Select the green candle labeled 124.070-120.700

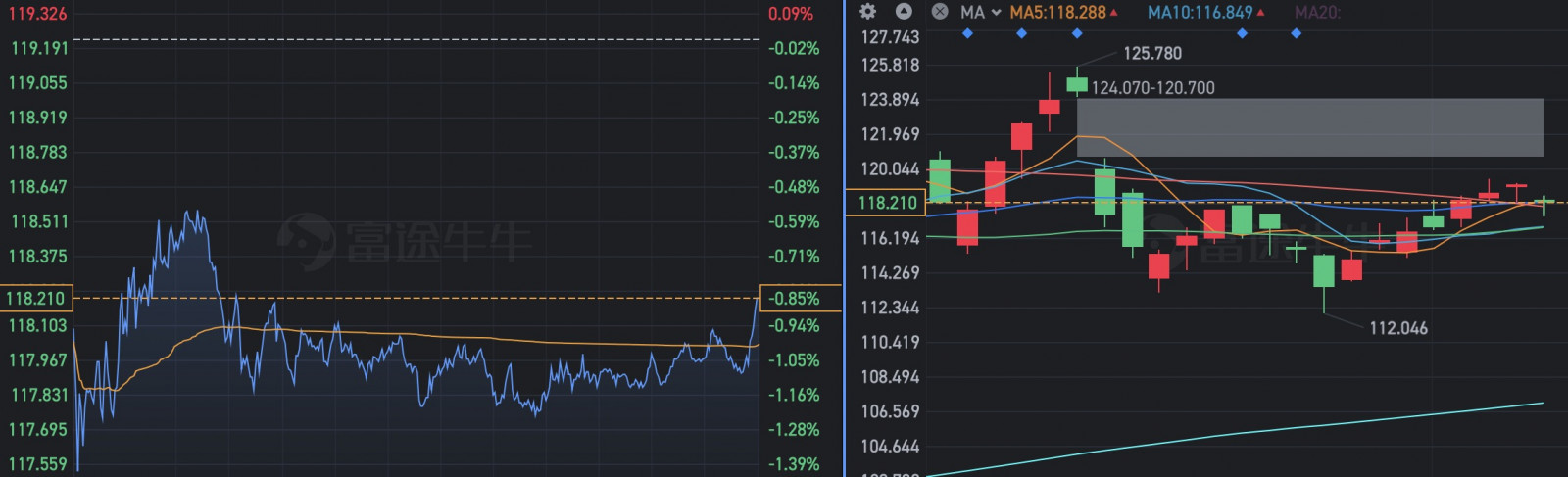pyautogui.click(x=1077, y=85)
